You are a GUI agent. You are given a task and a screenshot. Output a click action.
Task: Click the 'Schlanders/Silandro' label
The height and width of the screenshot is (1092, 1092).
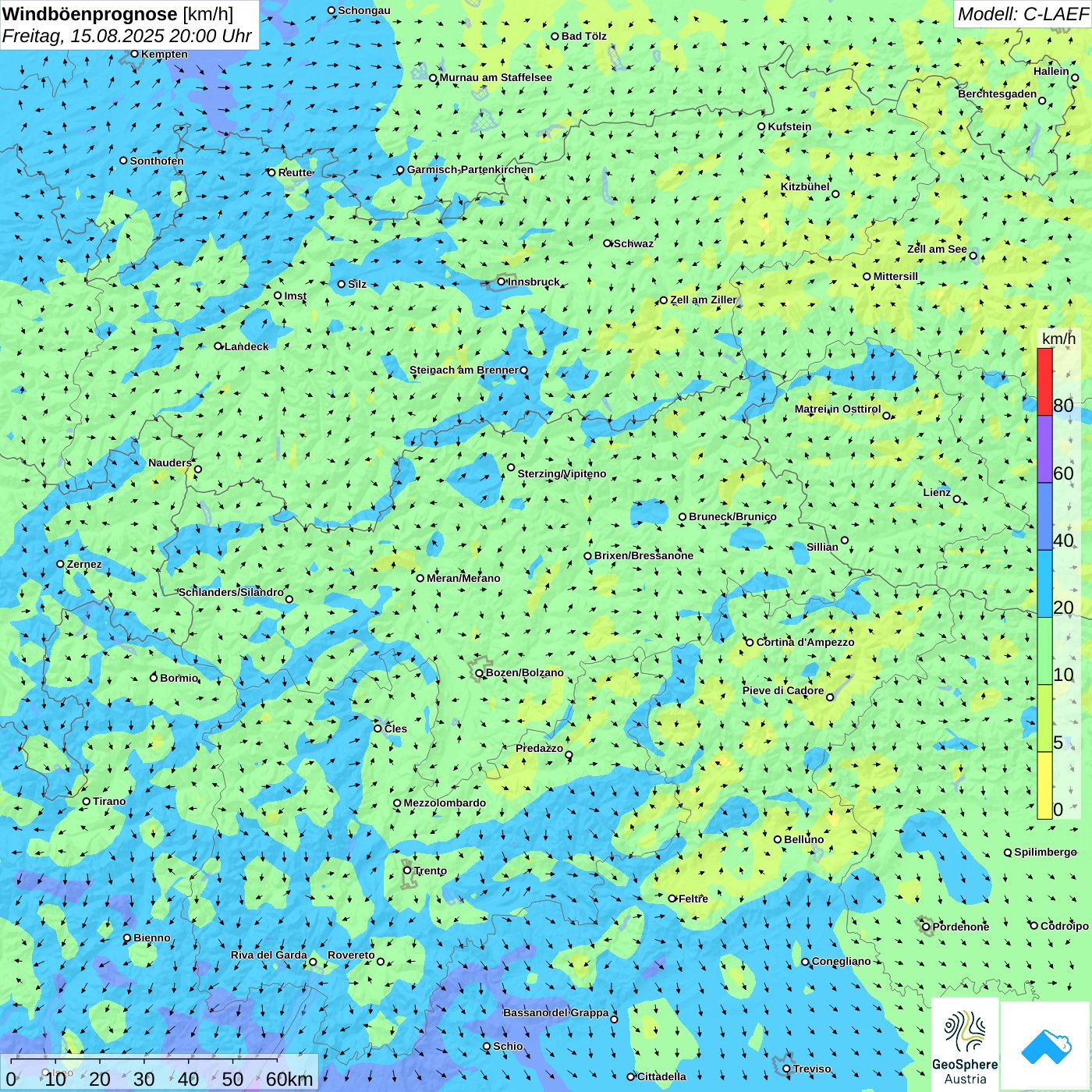click(231, 592)
